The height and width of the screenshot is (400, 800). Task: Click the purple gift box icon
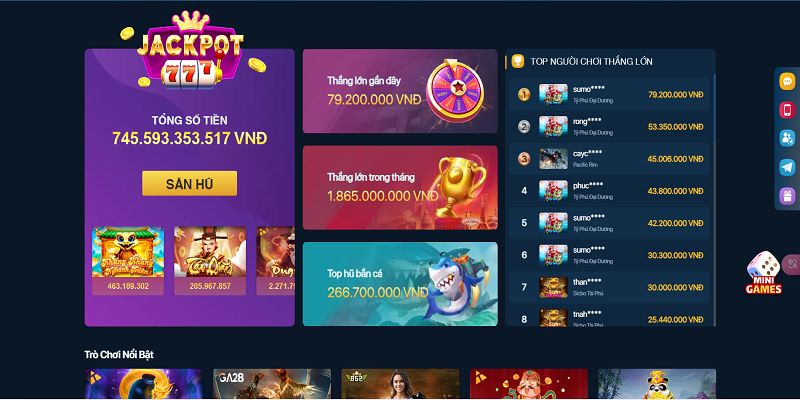point(787,196)
